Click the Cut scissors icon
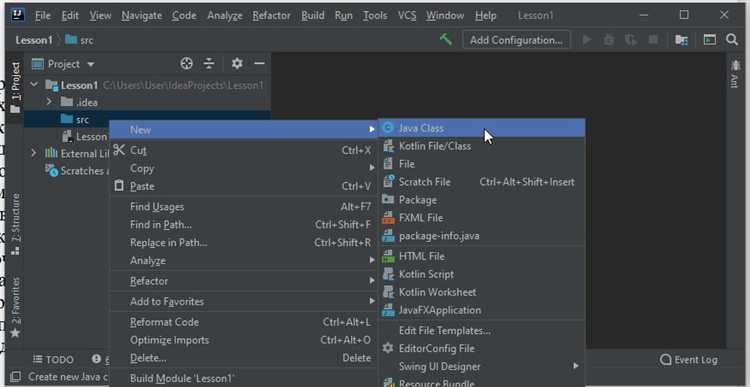This screenshot has height=387, width=750. click(x=119, y=150)
